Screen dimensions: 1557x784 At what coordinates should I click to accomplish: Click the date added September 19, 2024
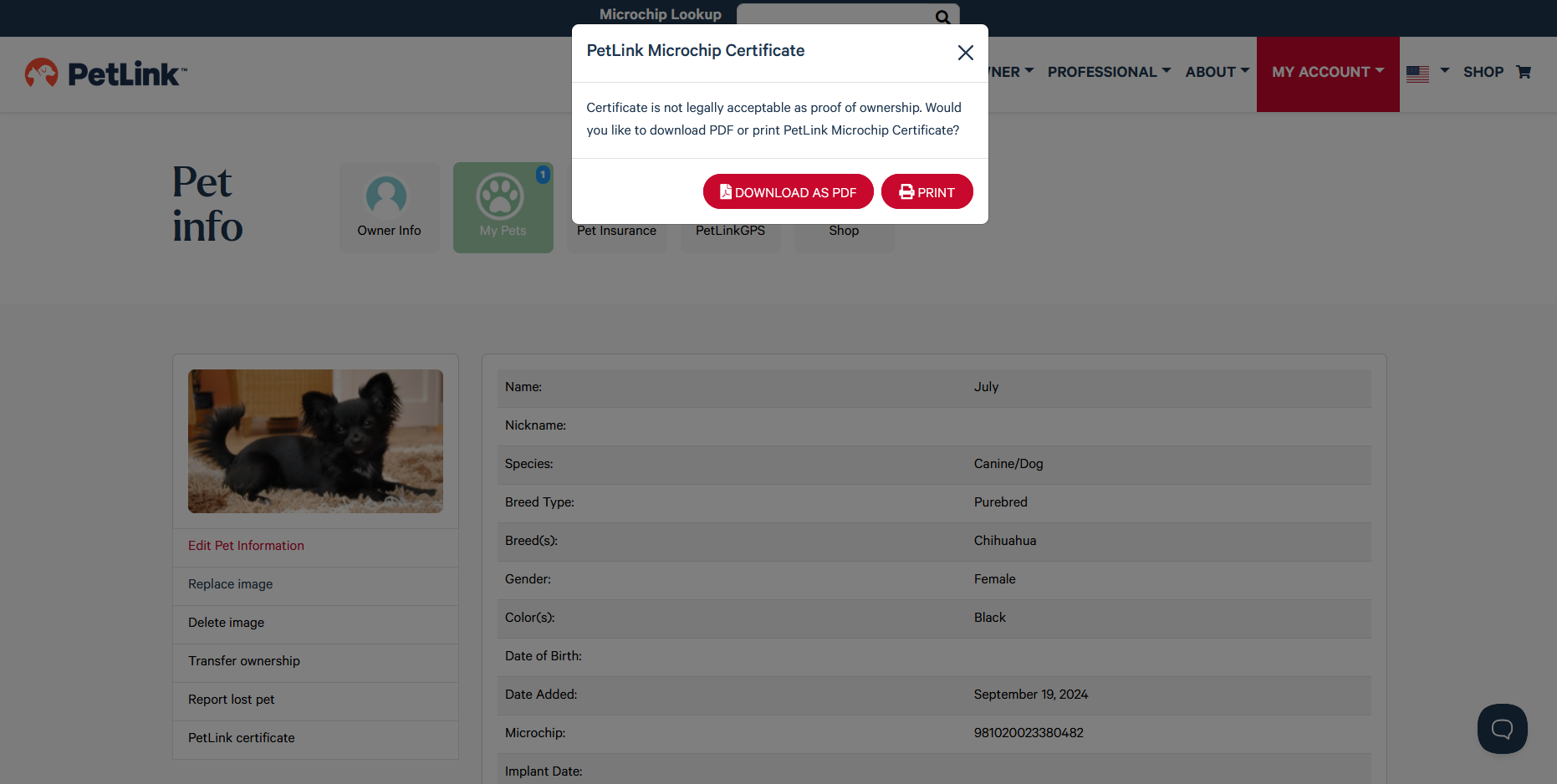coord(1031,695)
